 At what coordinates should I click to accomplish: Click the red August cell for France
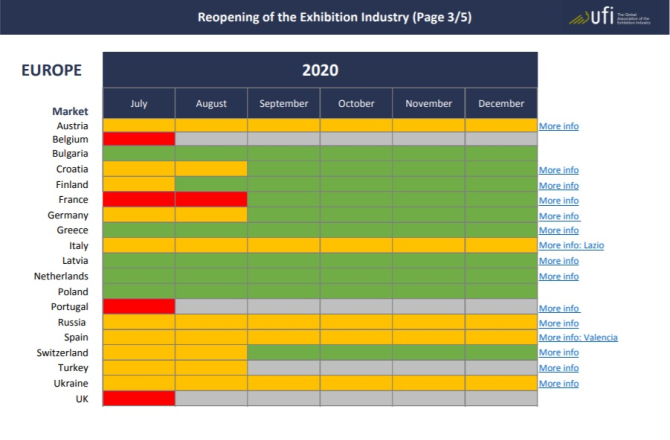tap(211, 200)
